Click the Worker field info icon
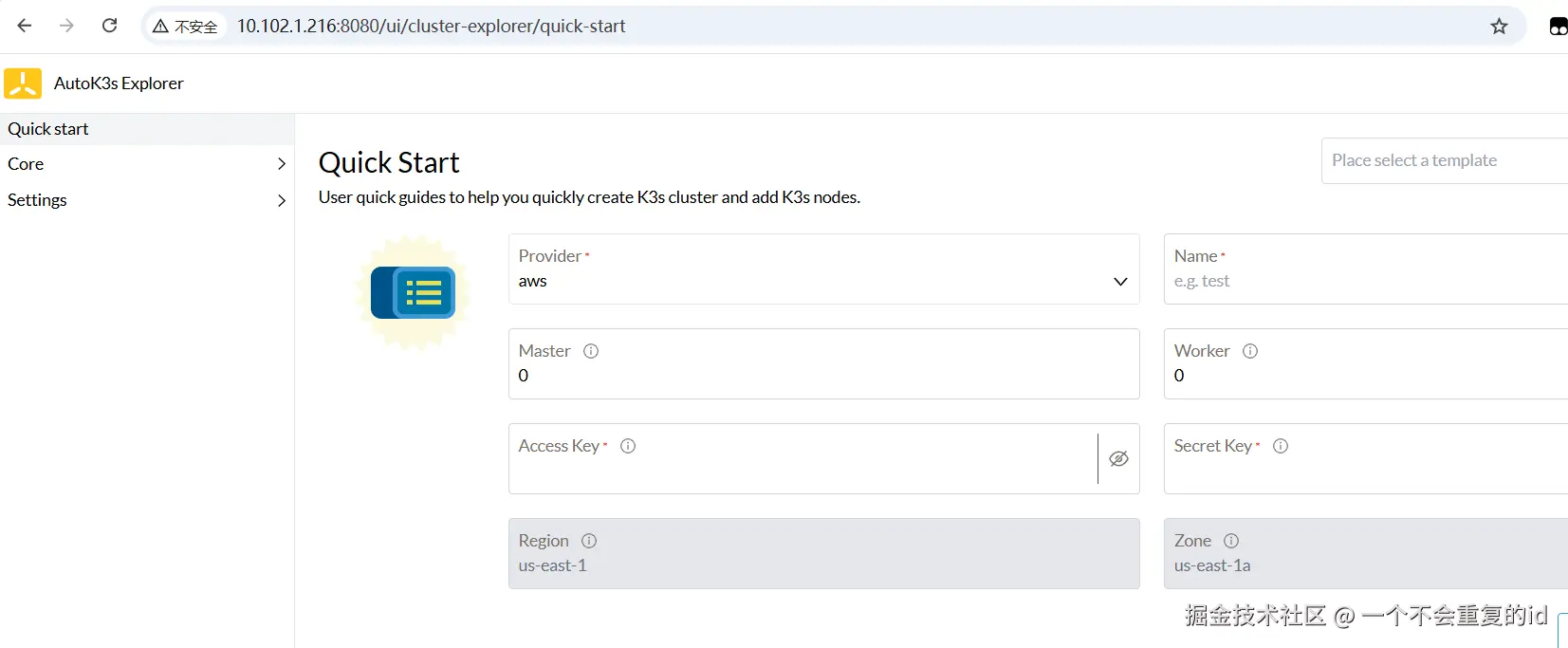 (1250, 351)
